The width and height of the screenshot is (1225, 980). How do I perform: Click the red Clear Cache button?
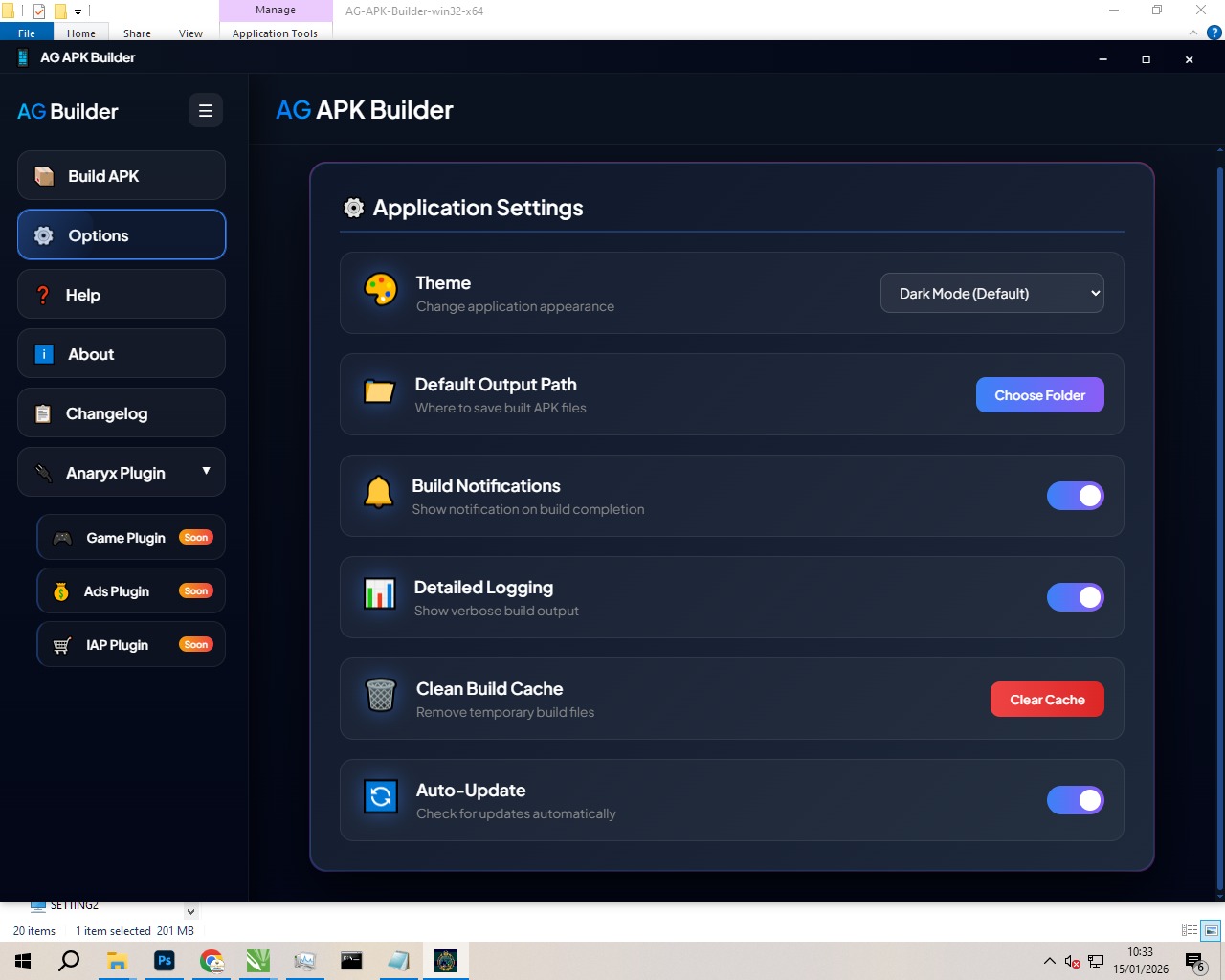coord(1047,700)
